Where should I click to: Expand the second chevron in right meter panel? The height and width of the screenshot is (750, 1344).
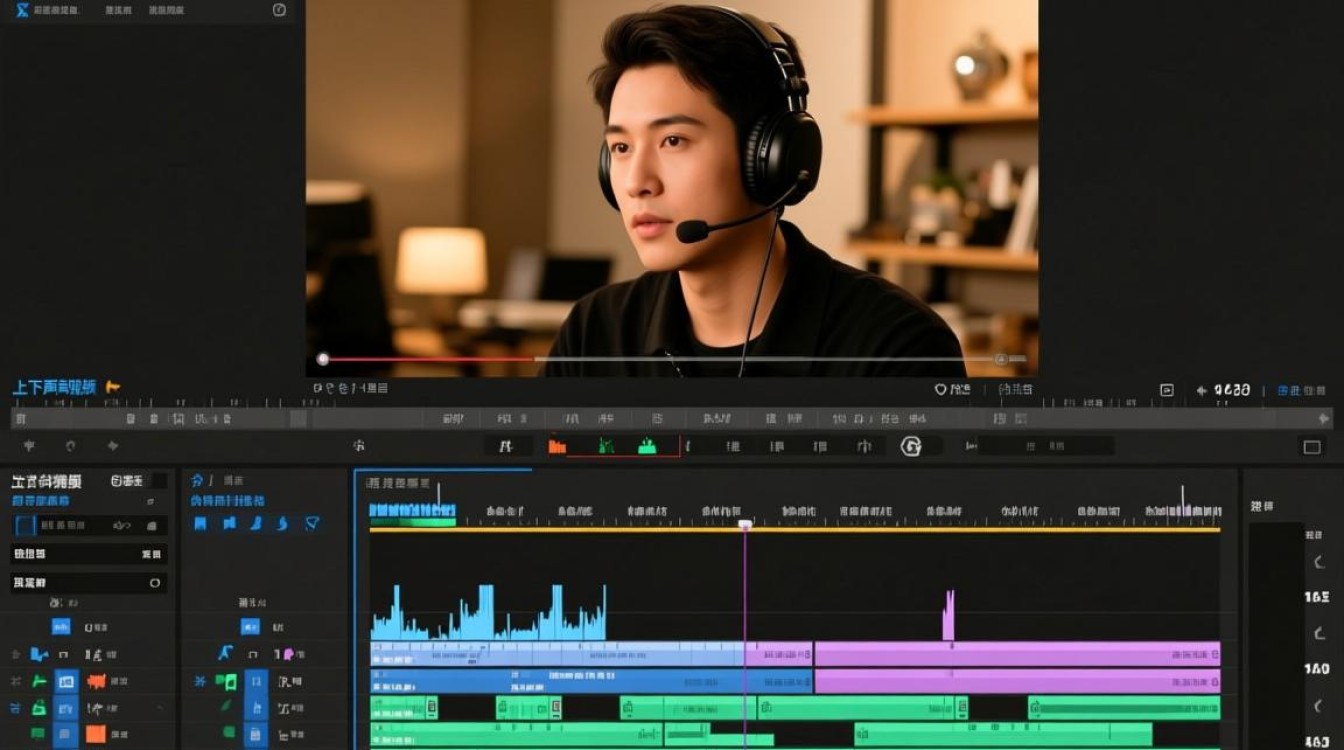(1318, 634)
